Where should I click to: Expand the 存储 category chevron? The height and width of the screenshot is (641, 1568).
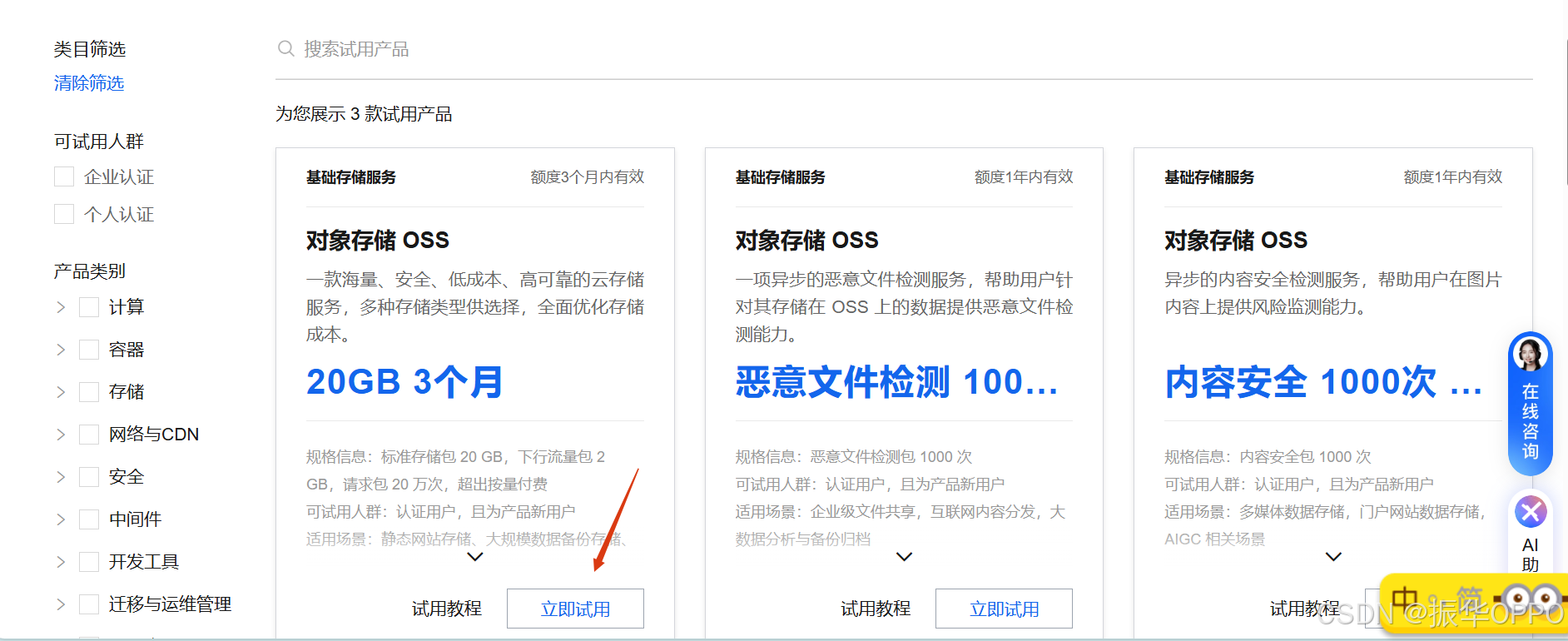(61, 392)
